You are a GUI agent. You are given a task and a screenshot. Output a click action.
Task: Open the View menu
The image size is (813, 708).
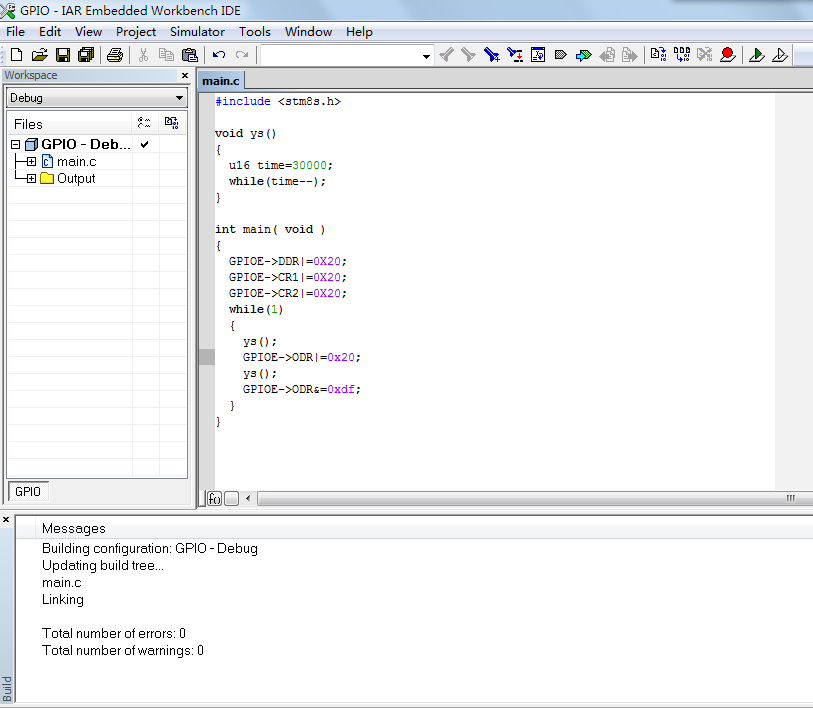point(88,32)
